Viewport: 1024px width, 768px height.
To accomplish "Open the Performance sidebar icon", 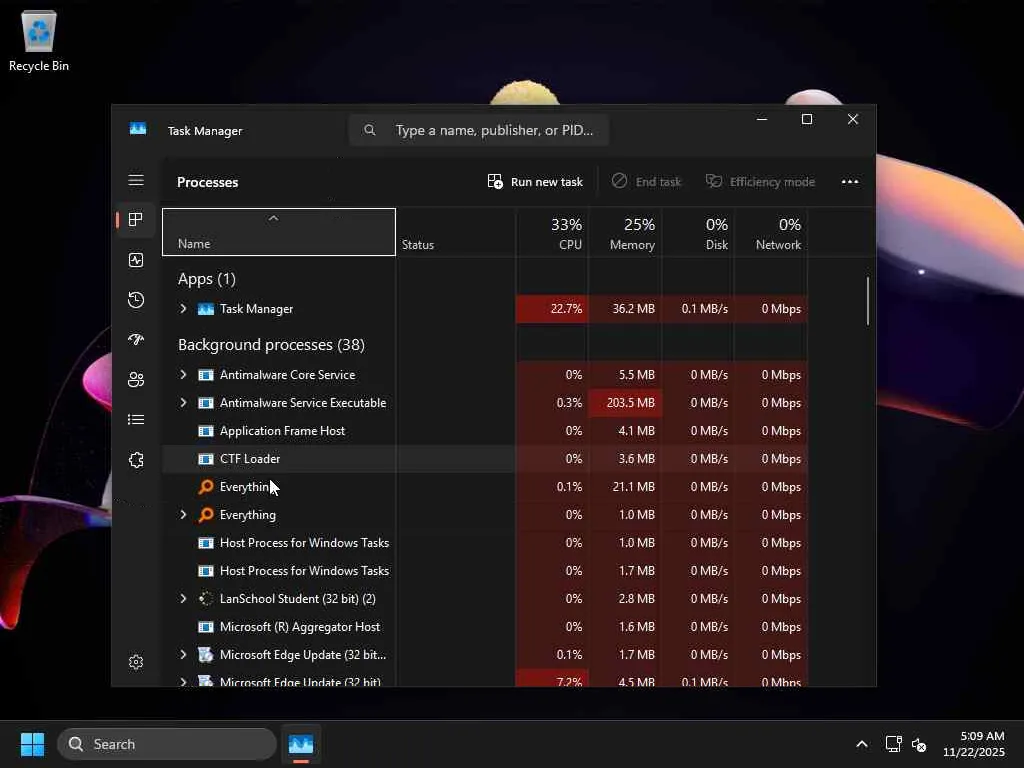I will 136,260.
